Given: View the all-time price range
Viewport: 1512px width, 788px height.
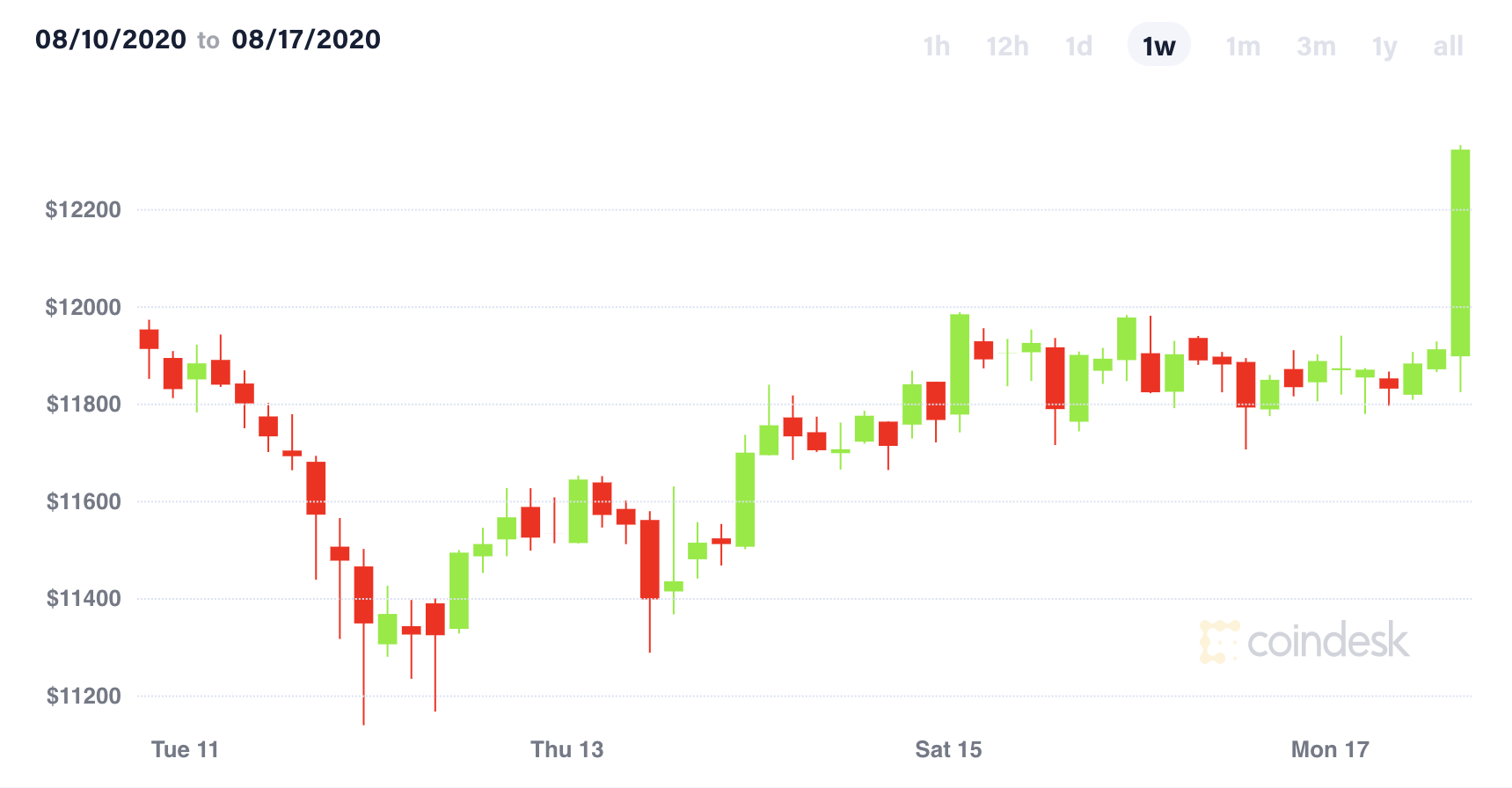Looking at the screenshot, I should point(1448,46).
